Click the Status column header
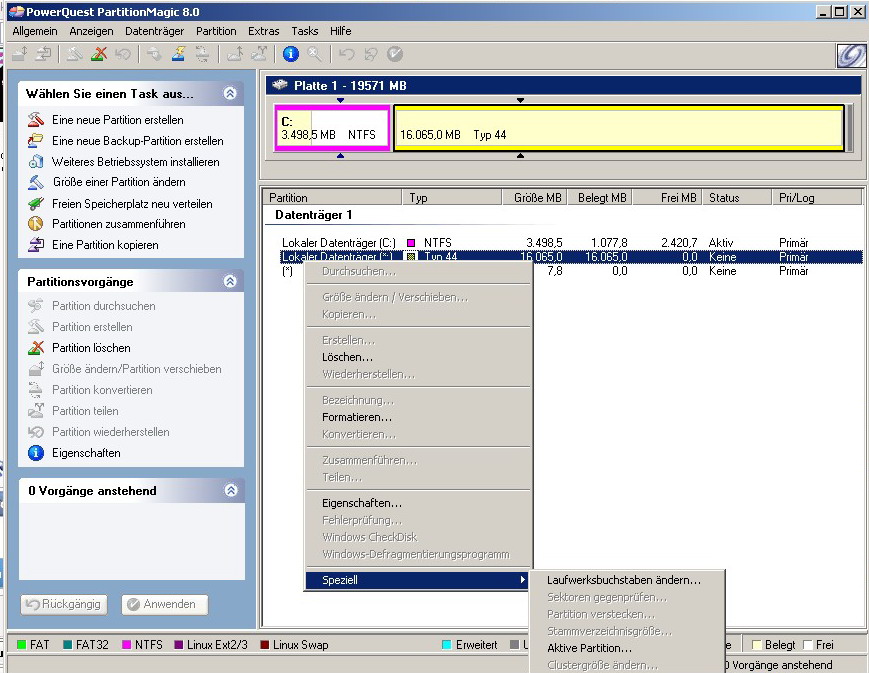869x673 pixels. pyautogui.click(x=737, y=197)
